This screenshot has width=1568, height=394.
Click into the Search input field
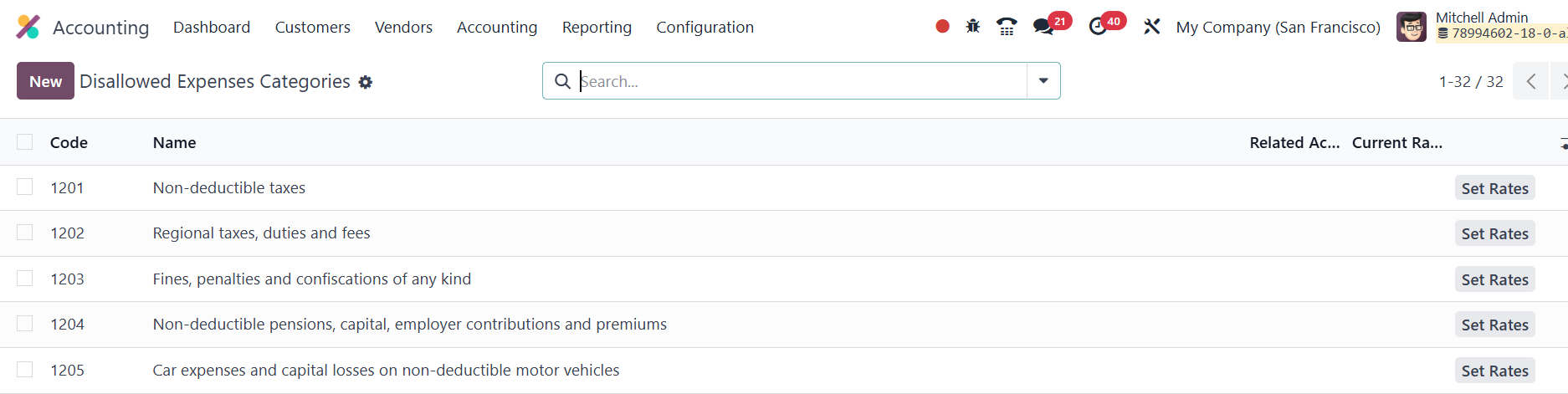click(795, 81)
